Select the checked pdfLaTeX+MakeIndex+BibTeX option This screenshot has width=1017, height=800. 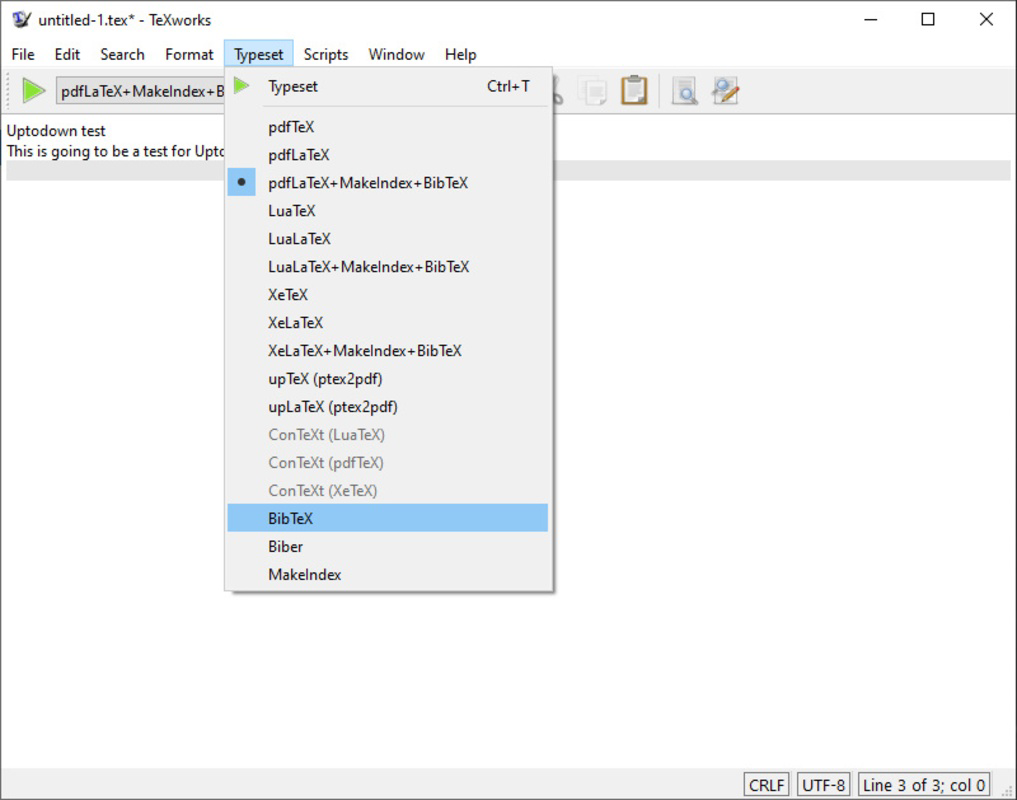click(388, 183)
